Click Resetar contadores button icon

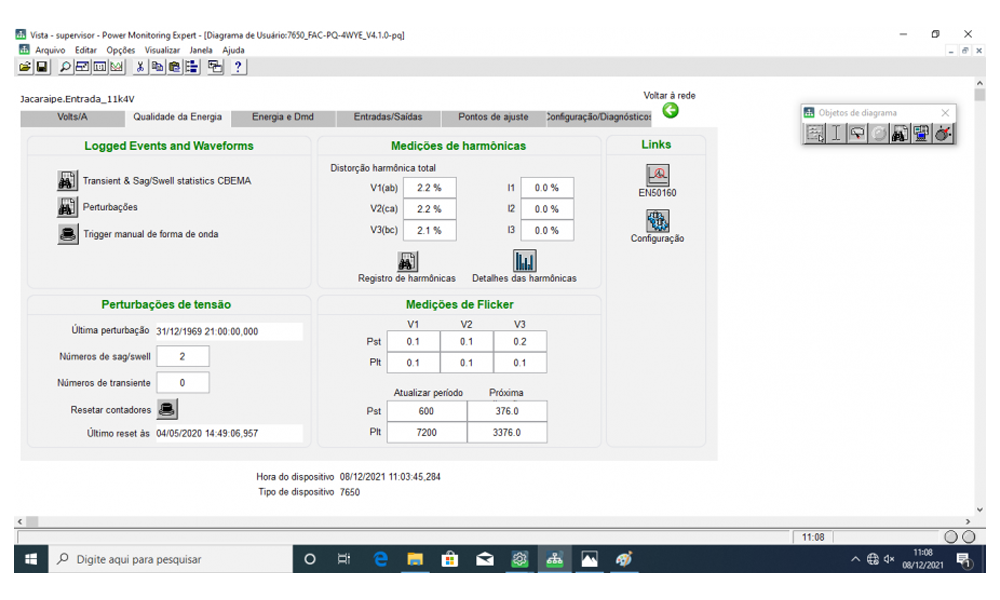tap(168, 409)
